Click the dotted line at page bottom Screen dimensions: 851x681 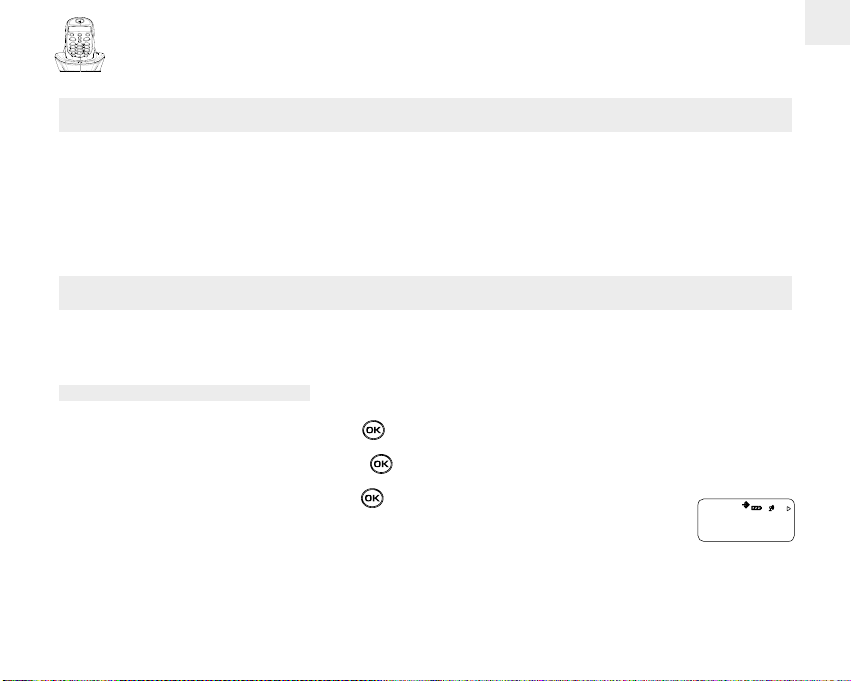click(426, 679)
